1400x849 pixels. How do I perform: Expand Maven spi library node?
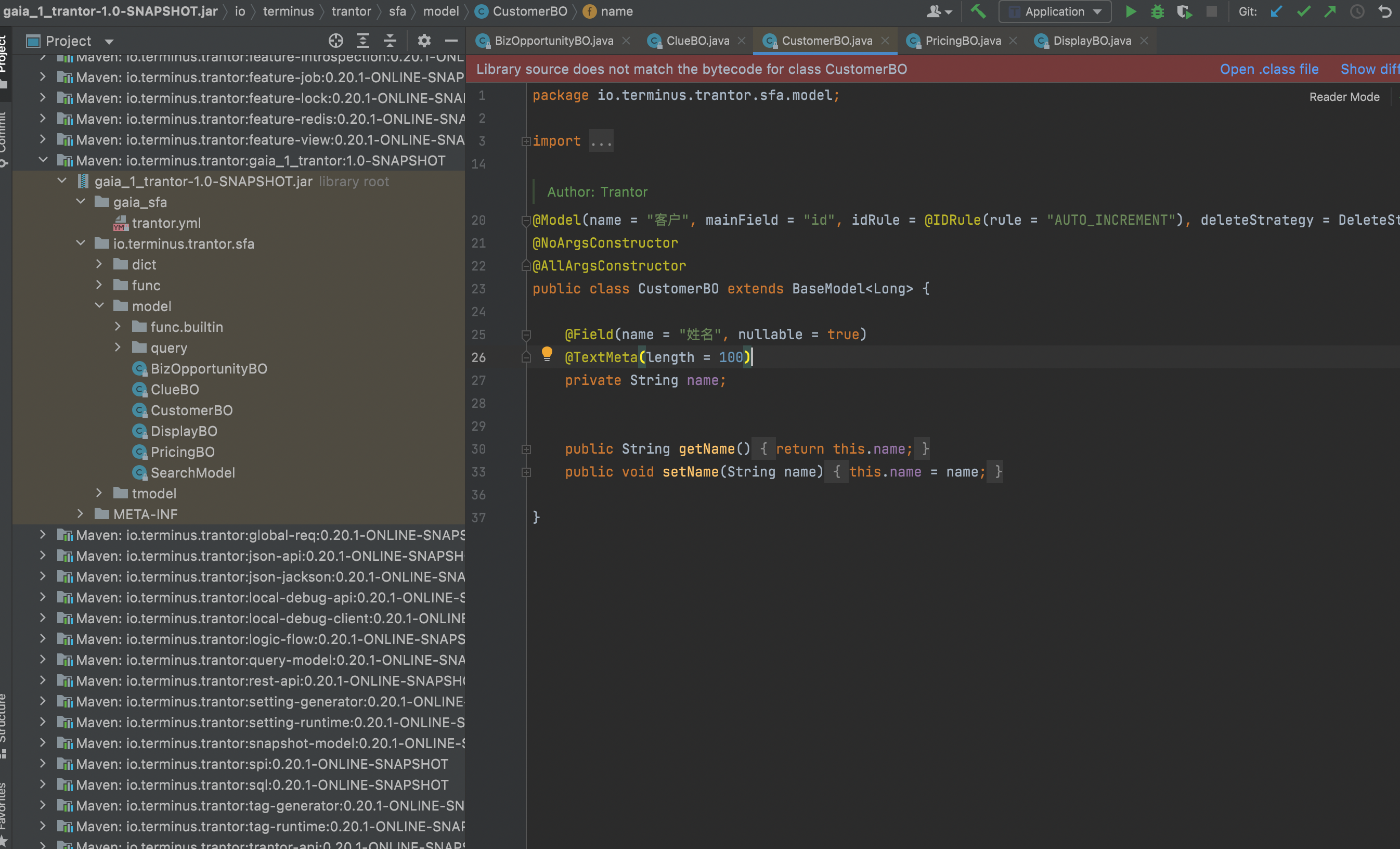(x=43, y=763)
